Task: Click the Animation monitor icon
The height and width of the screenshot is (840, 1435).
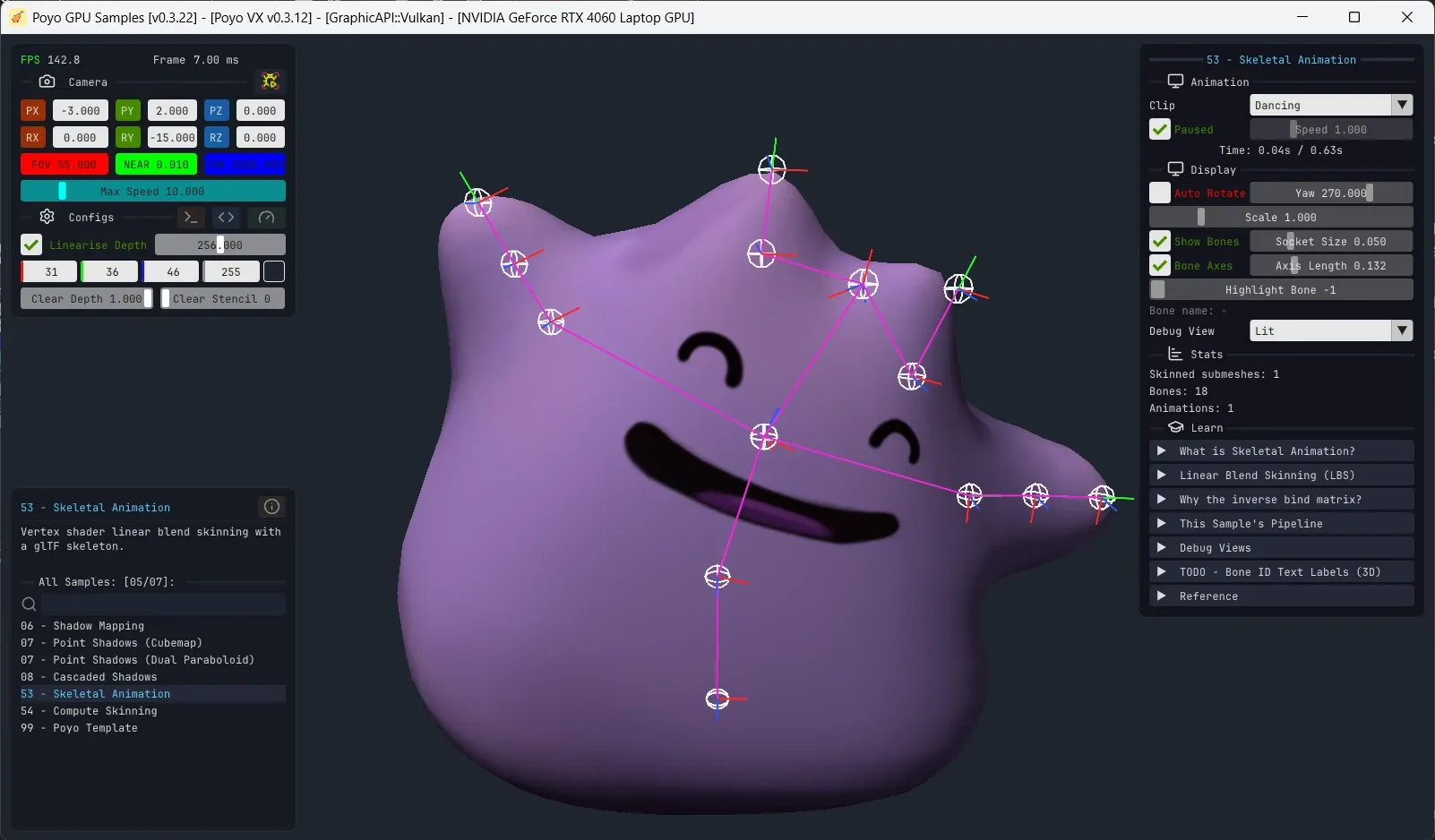Action: click(x=1175, y=81)
